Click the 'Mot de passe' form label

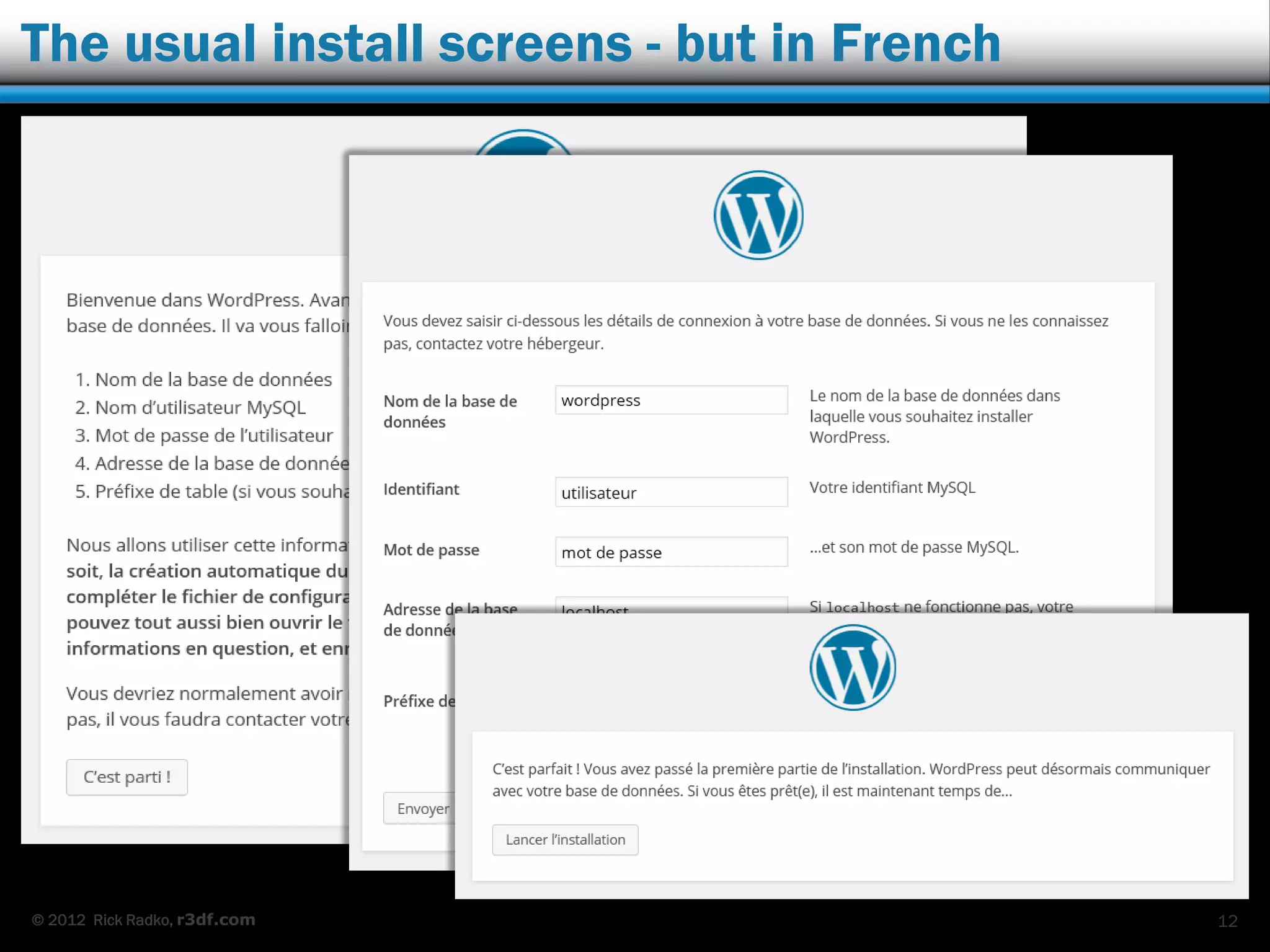(x=431, y=550)
